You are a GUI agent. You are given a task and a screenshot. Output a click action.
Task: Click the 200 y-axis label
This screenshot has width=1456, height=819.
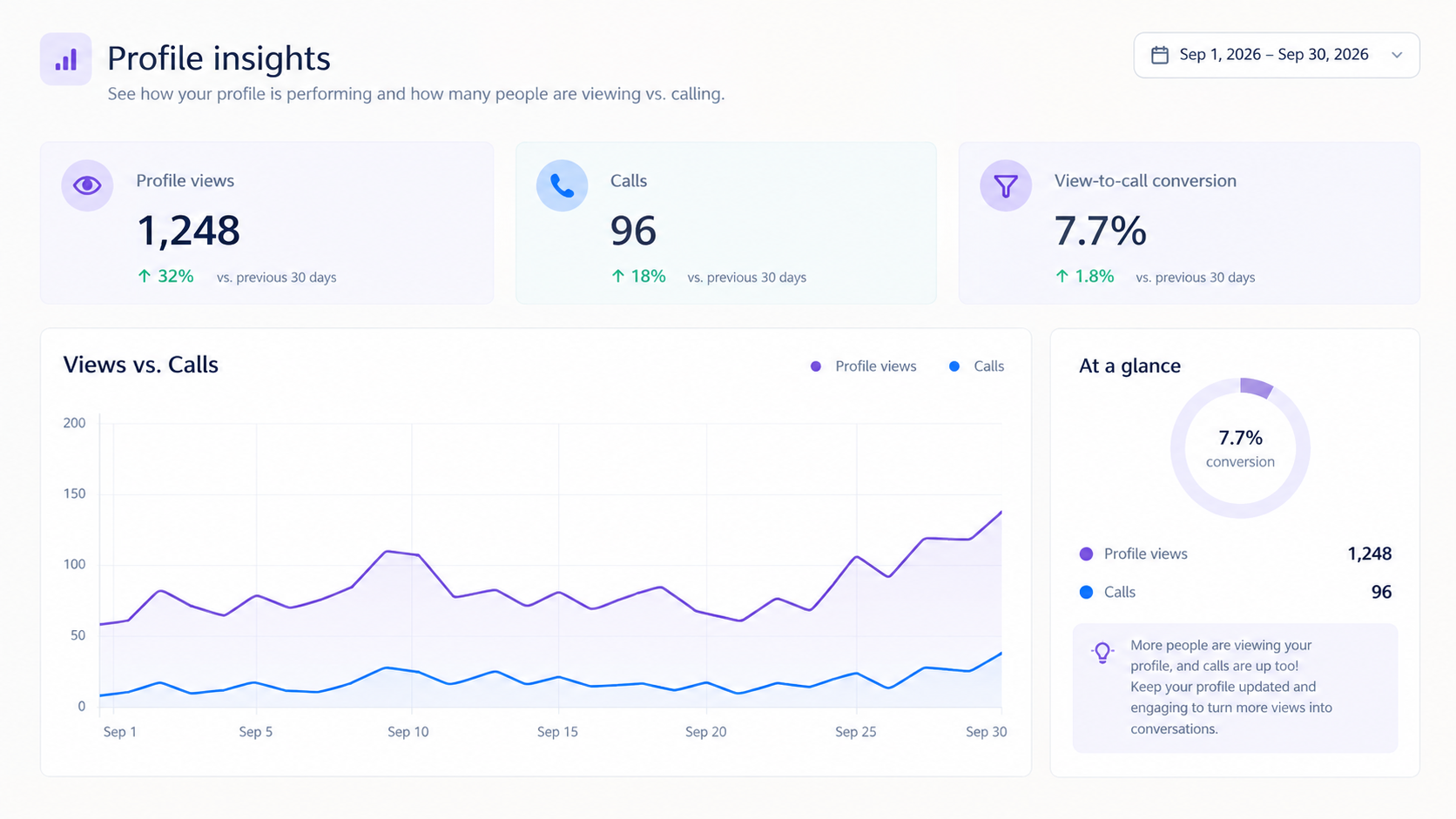coord(75,423)
